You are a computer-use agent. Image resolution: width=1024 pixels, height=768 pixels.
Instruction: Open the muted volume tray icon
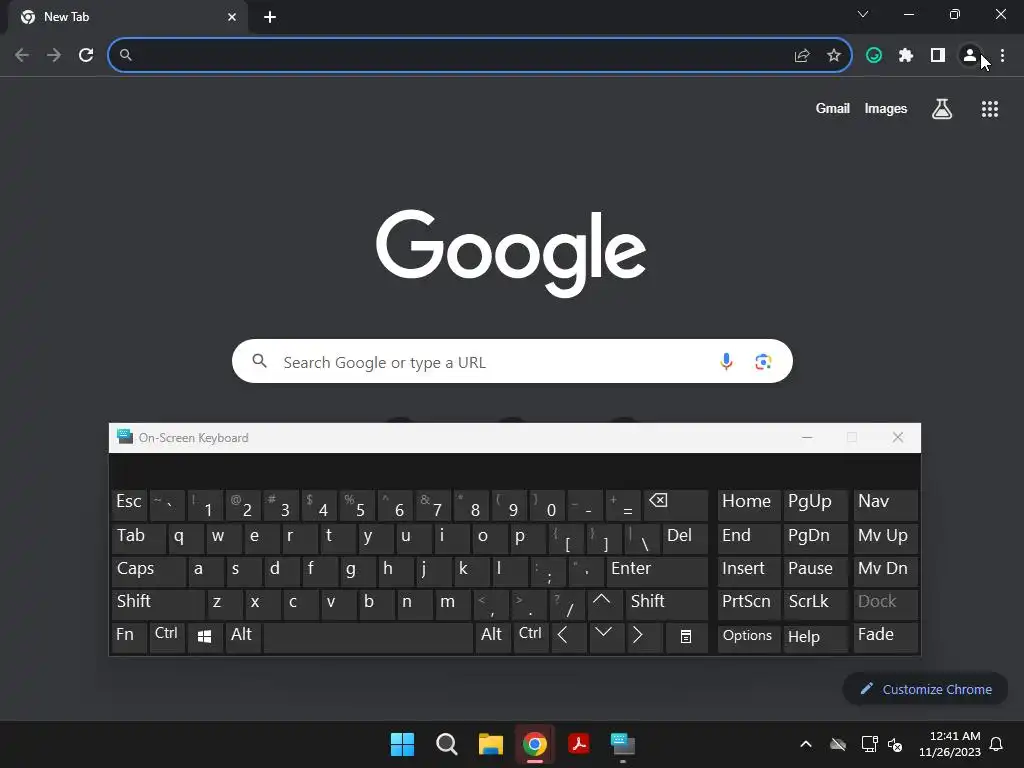click(895, 744)
